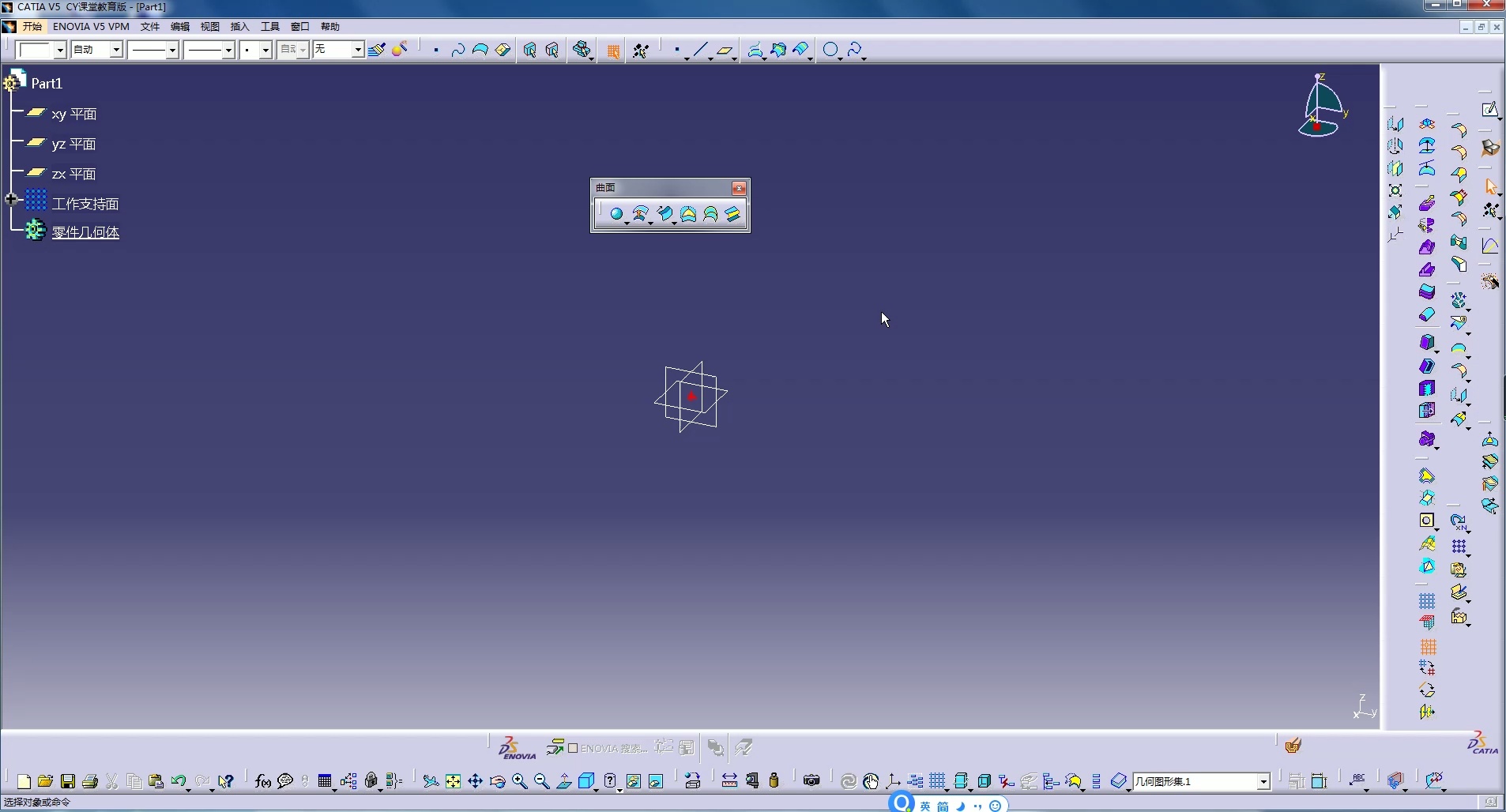Open the 插入 menu

pos(239,27)
